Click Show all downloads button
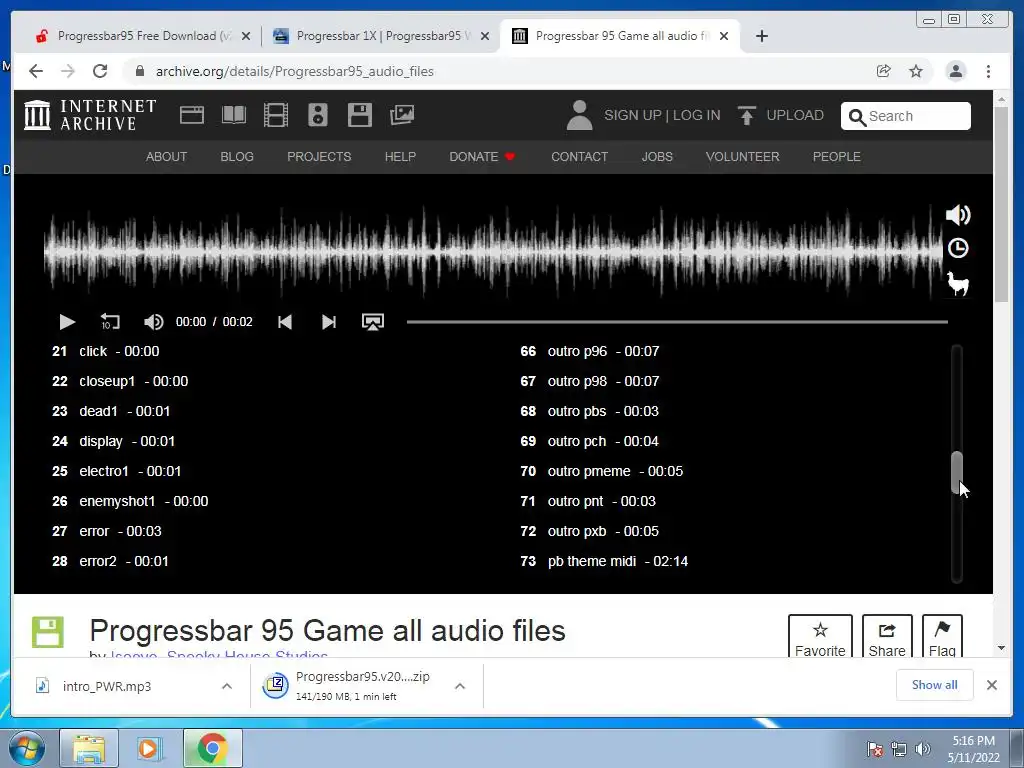 point(935,685)
